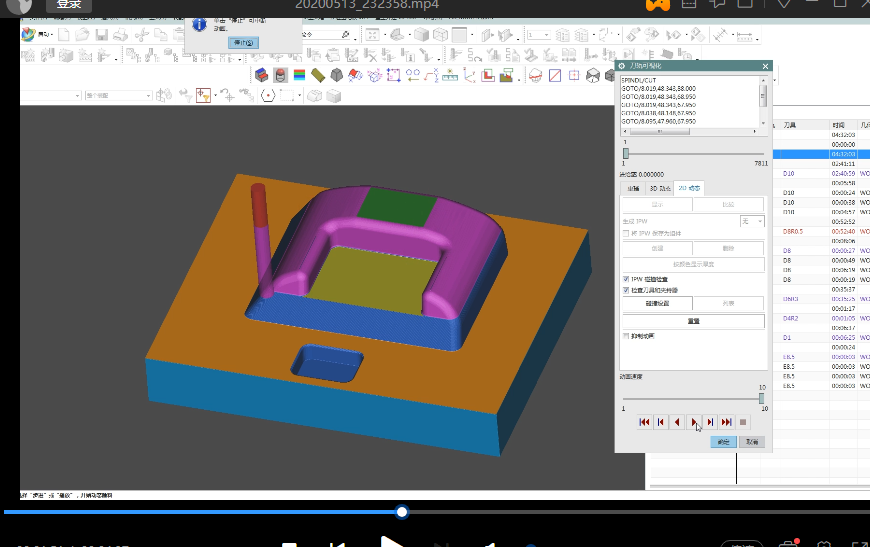Click the login button in video player

click(69, 4)
